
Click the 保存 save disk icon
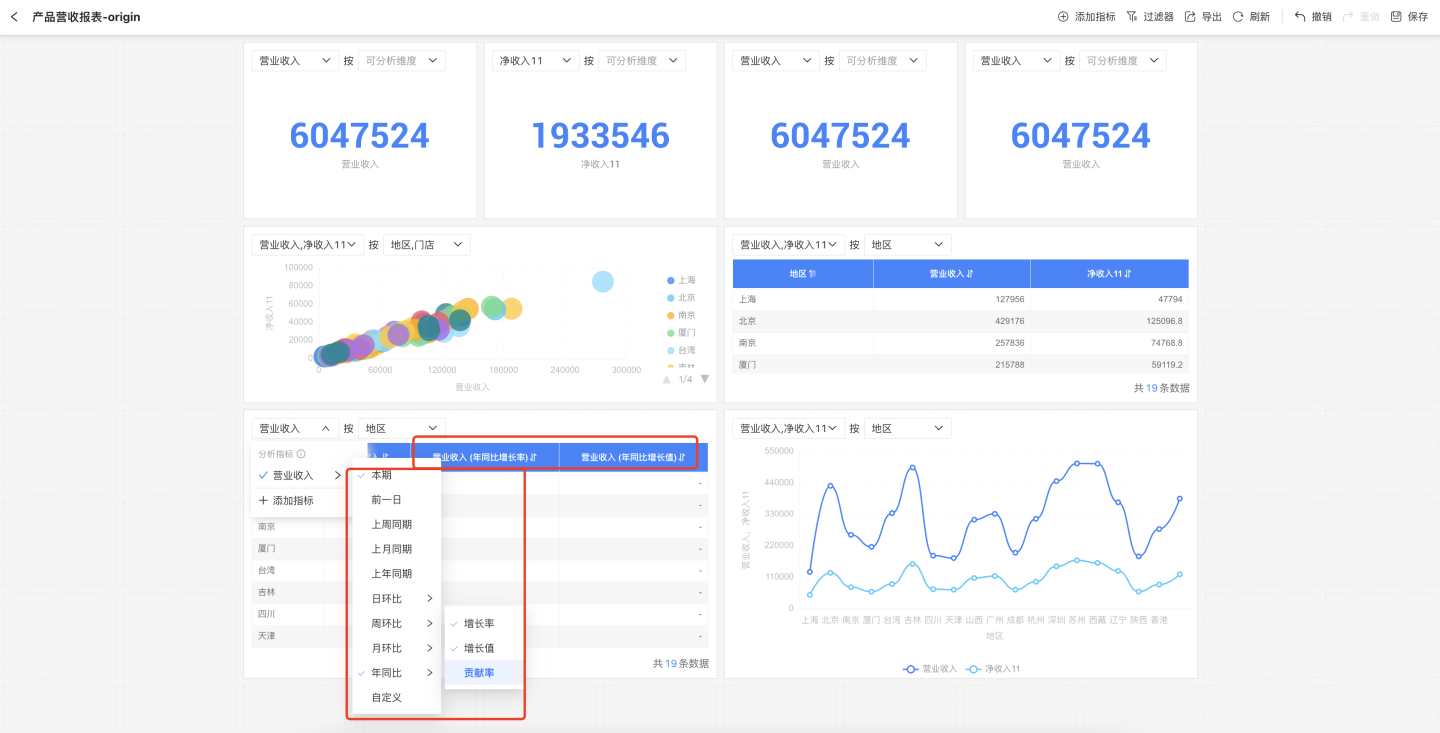pos(1396,17)
